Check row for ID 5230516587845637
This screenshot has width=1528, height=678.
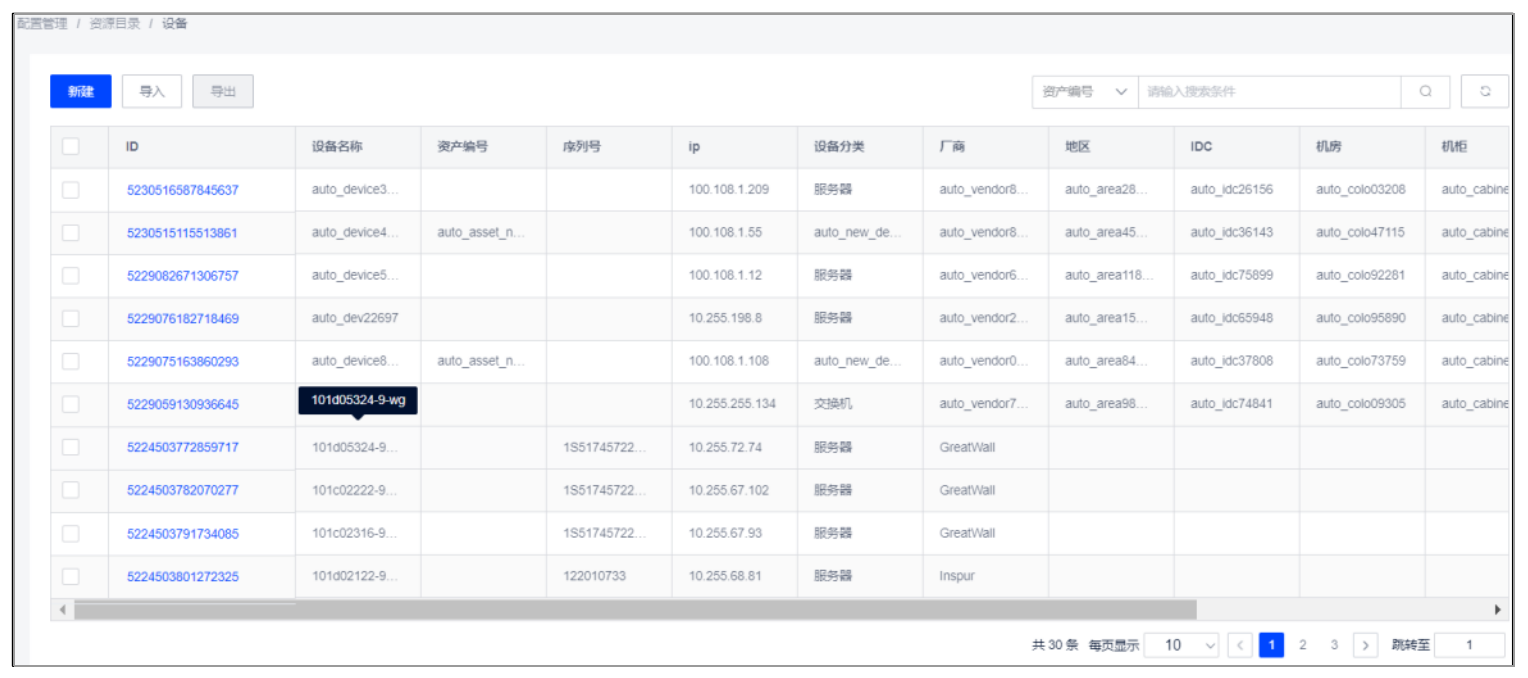[x=70, y=189]
